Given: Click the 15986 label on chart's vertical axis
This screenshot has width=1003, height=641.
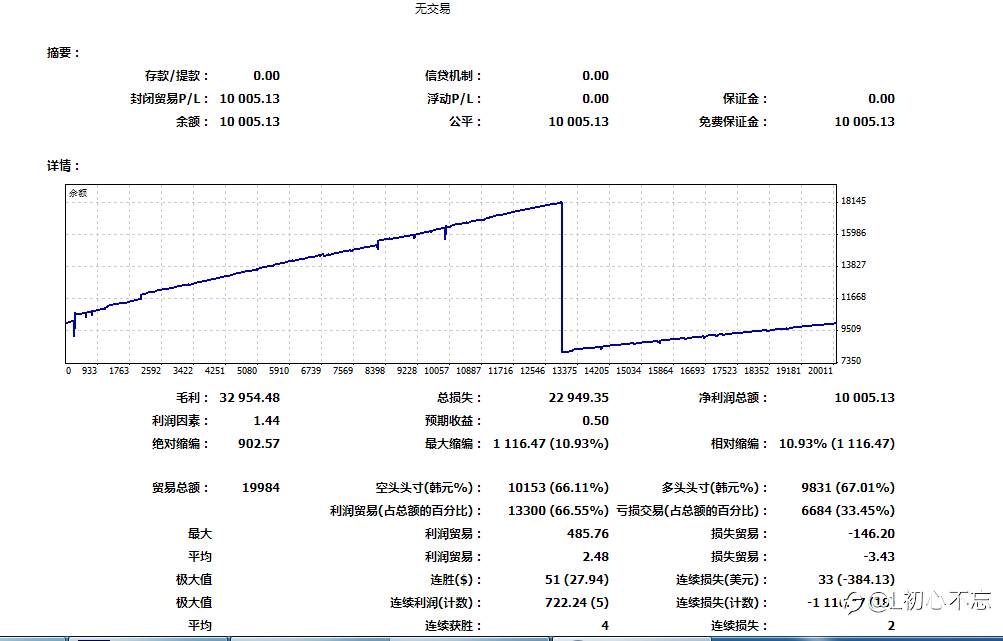Looking at the screenshot, I should (853, 233).
